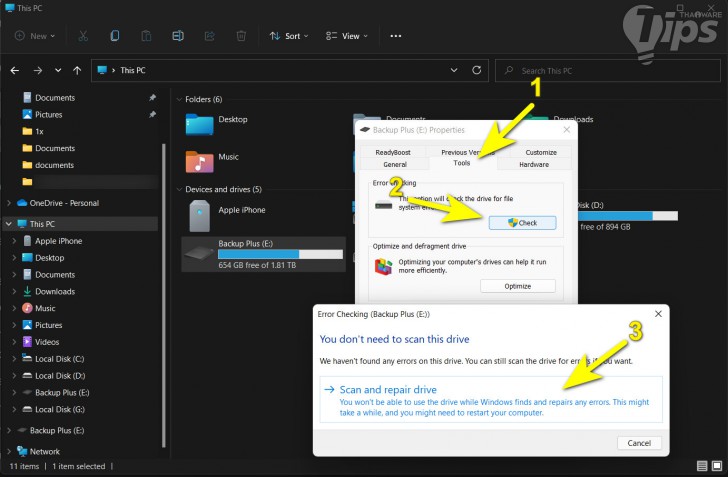The height and width of the screenshot is (477, 728).
Task: Select the Apple iPhone device icon
Action: 199,216
